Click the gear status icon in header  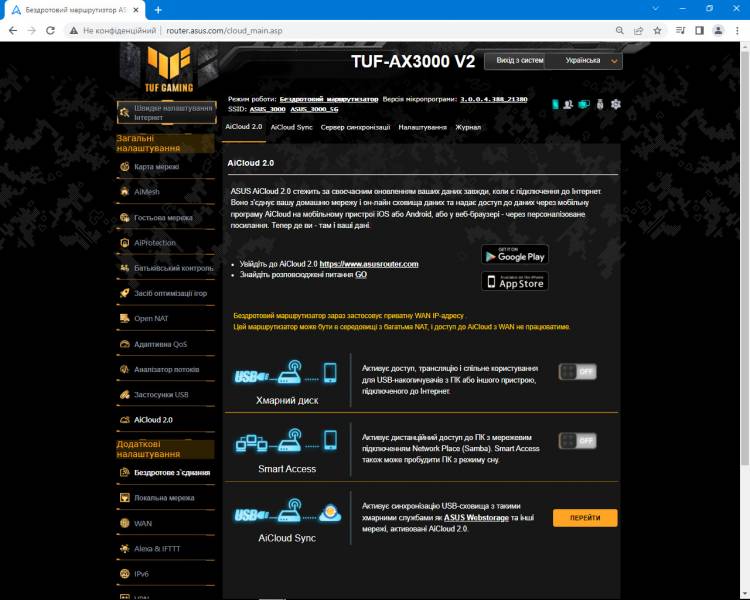click(616, 104)
